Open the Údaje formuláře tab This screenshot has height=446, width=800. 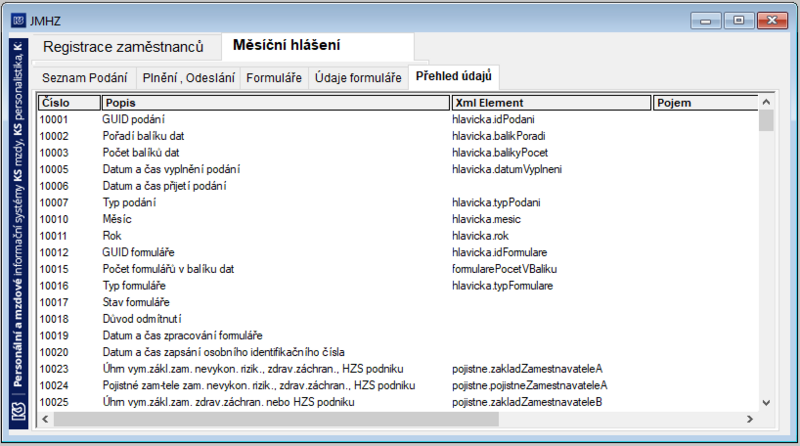358,78
